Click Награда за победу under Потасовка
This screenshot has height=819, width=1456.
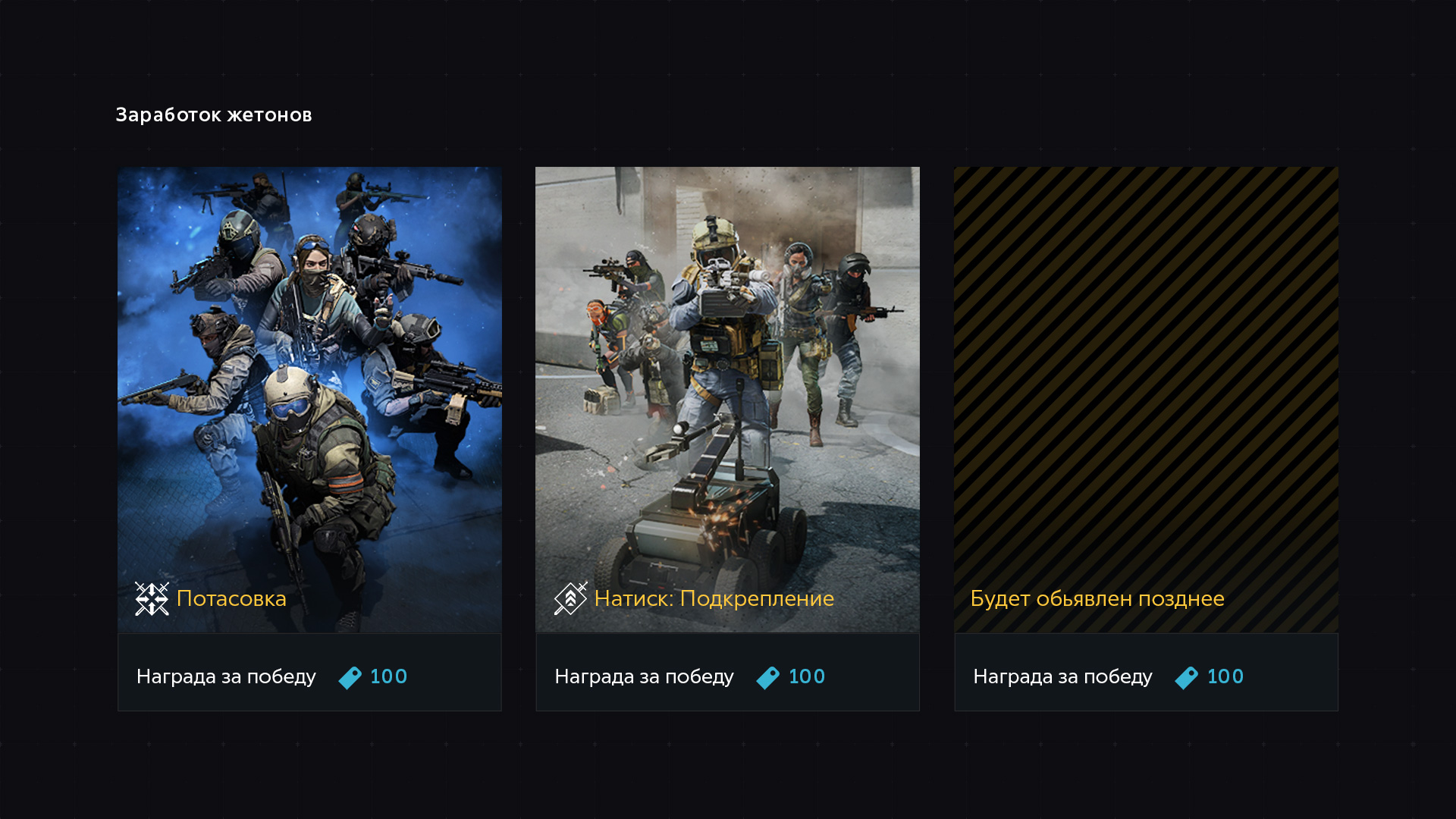coord(226,676)
